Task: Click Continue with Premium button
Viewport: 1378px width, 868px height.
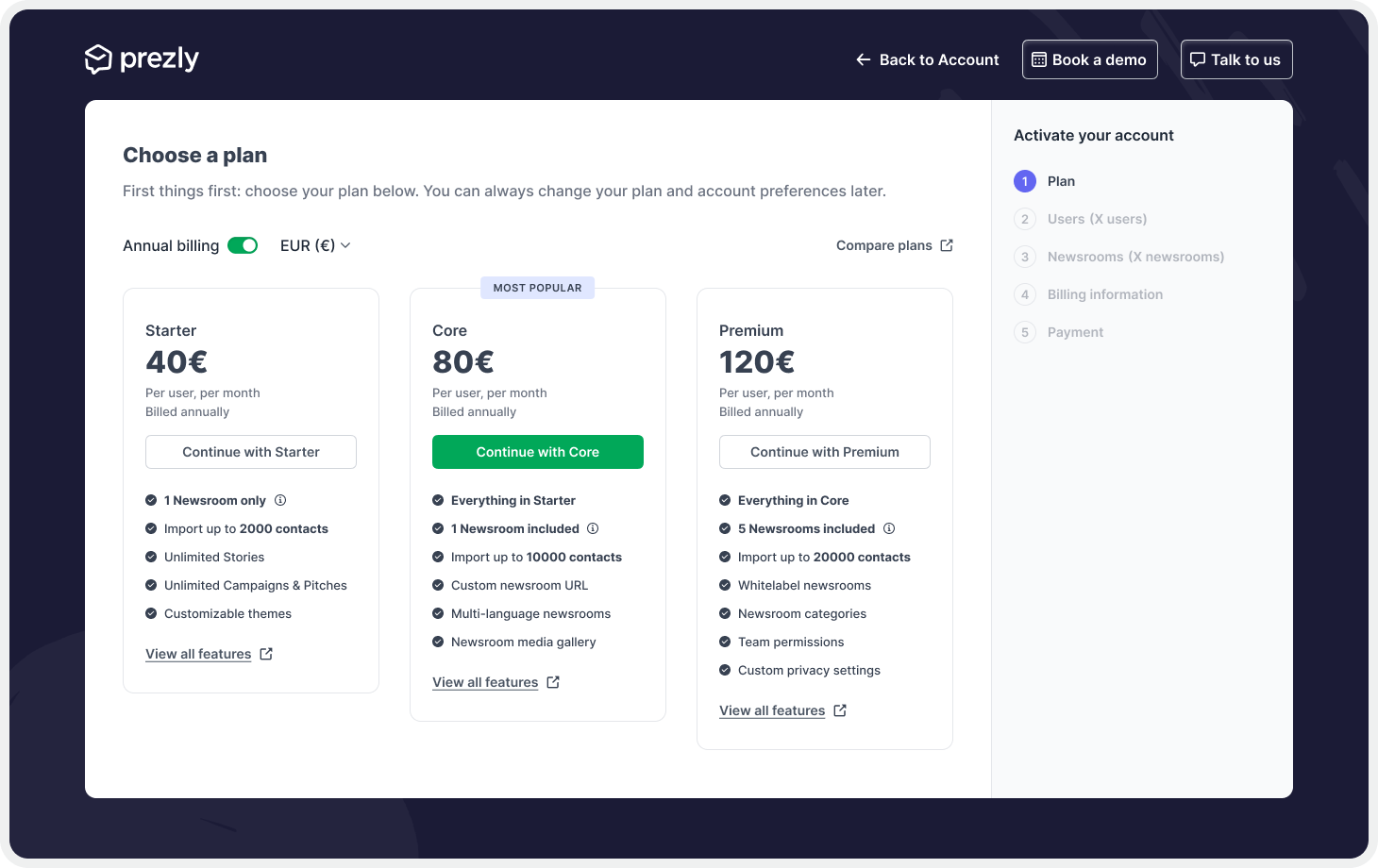Action: click(825, 452)
